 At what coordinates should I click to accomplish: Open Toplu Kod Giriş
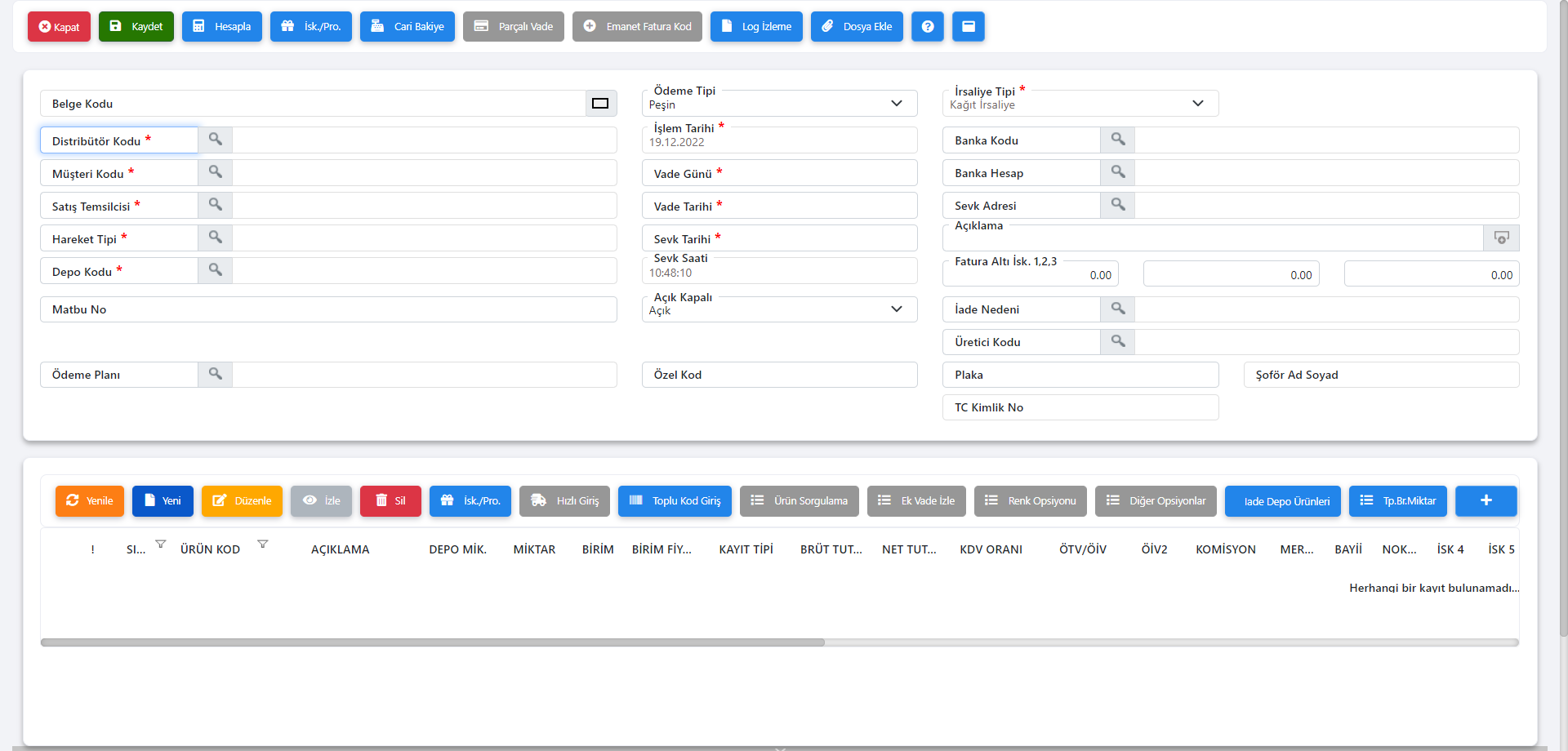(675, 500)
